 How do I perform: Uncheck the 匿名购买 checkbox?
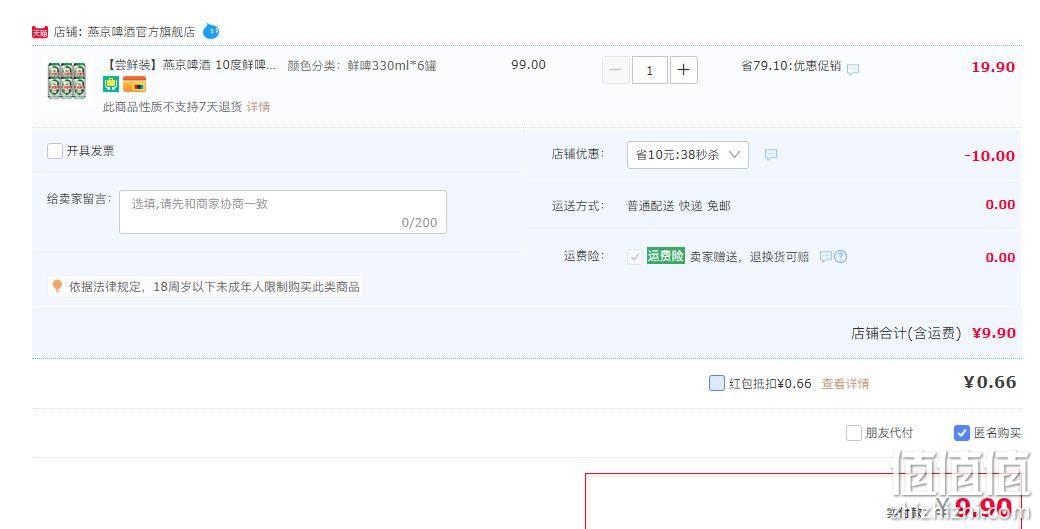962,433
